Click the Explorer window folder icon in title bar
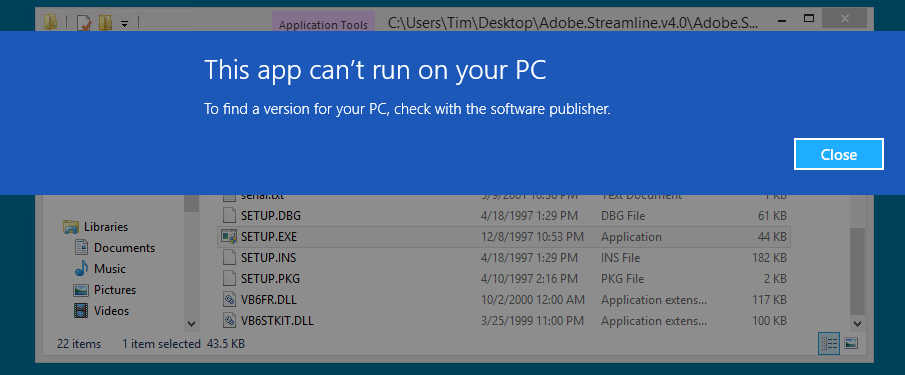The height and width of the screenshot is (375, 905). click(51, 22)
